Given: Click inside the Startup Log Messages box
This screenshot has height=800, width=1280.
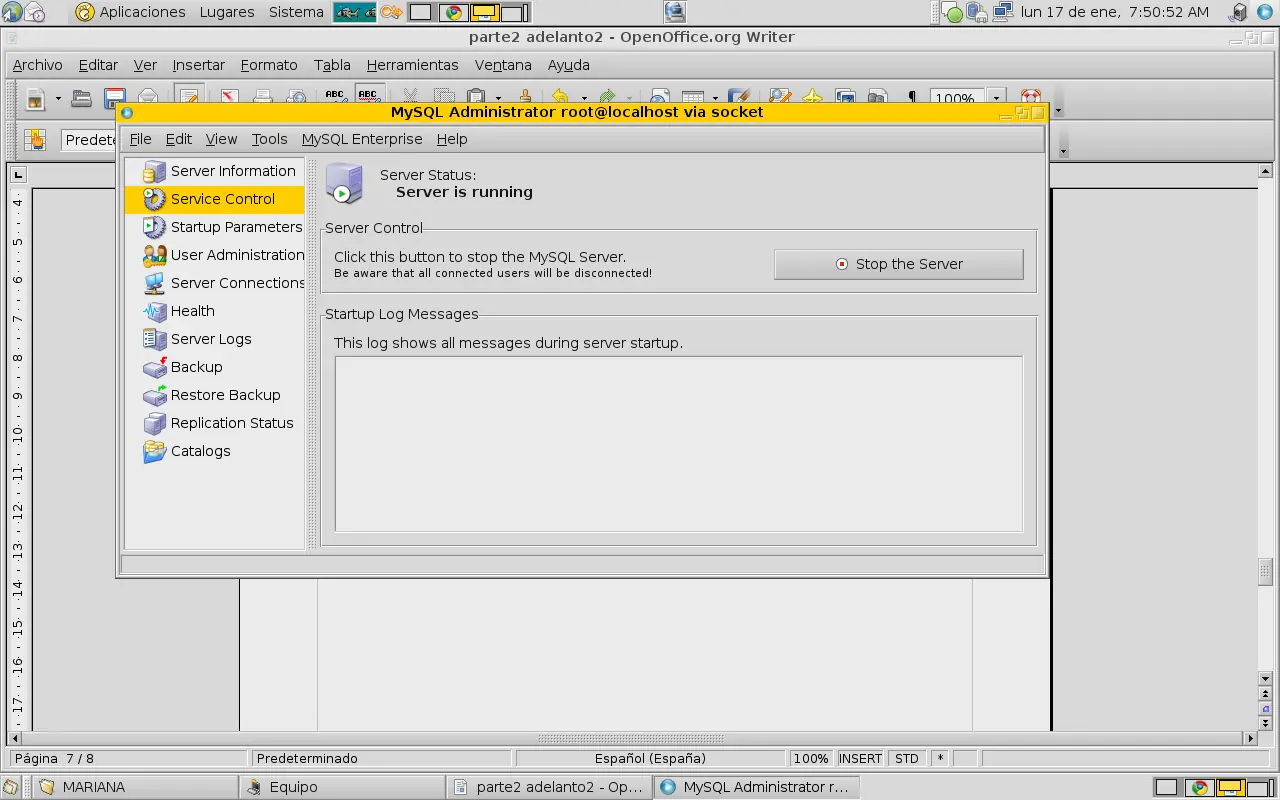Looking at the screenshot, I should pyautogui.click(x=679, y=444).
